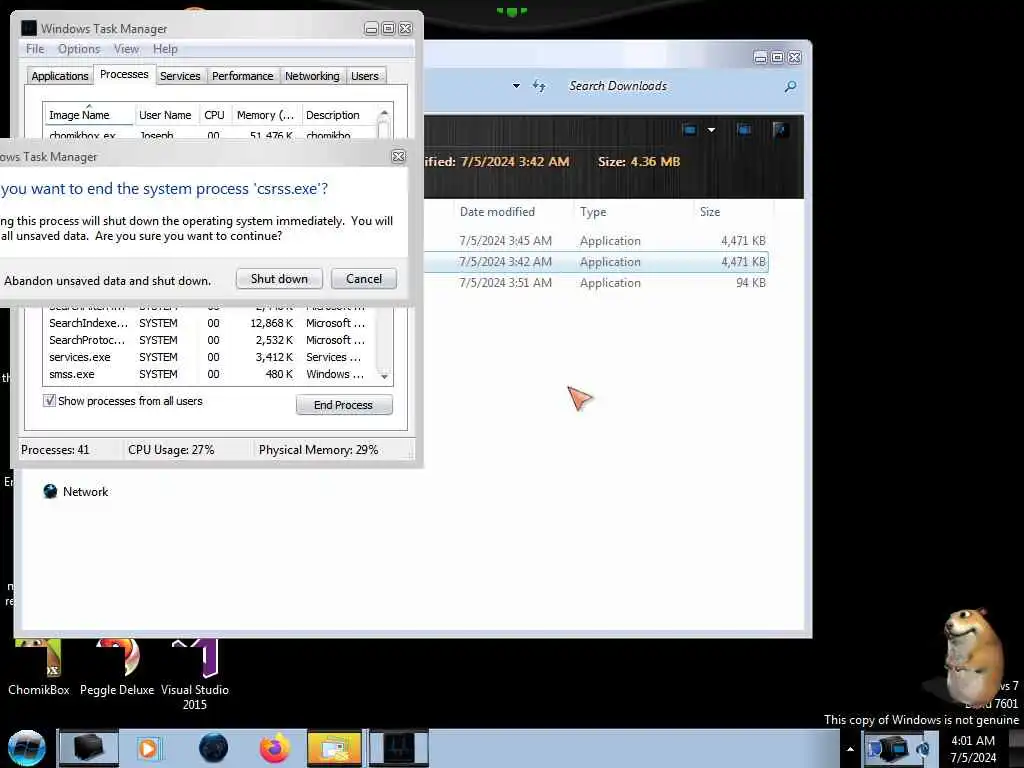Click the Task Manager taskbar button
The image size is (1024, 768).
[399, 748]
